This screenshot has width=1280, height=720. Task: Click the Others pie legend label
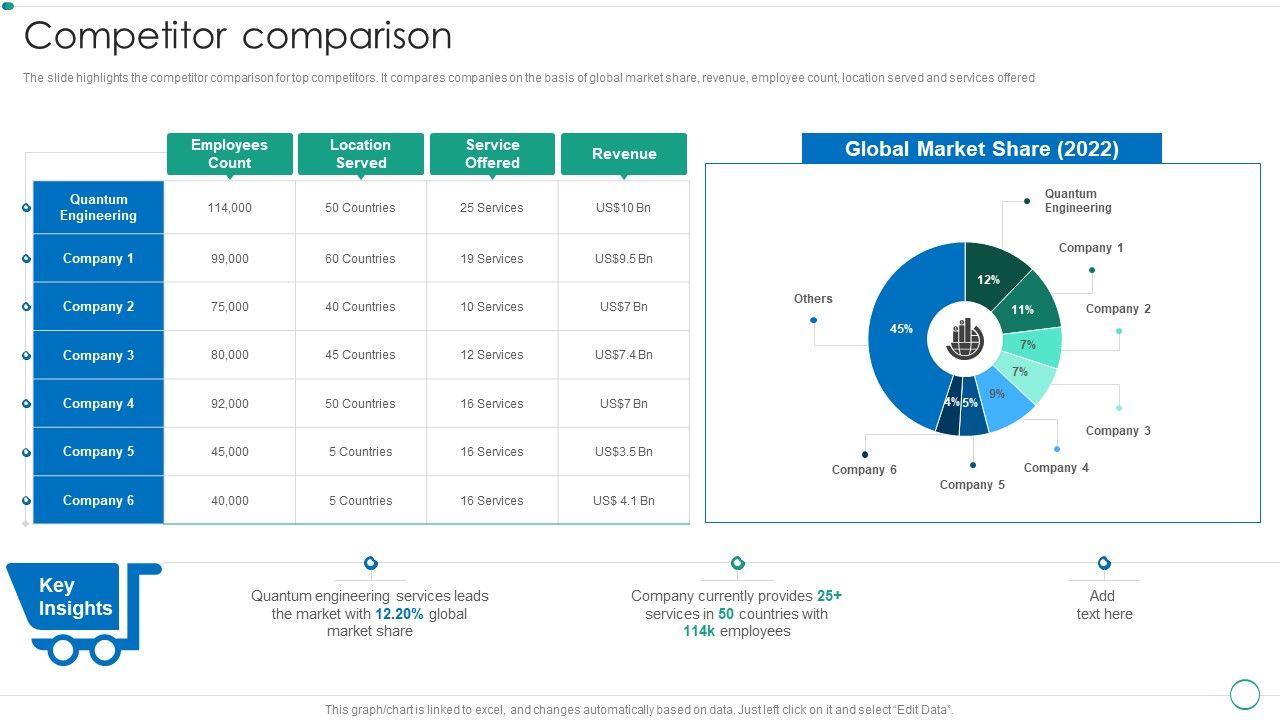pyautogui.click(x=813, y=299)
